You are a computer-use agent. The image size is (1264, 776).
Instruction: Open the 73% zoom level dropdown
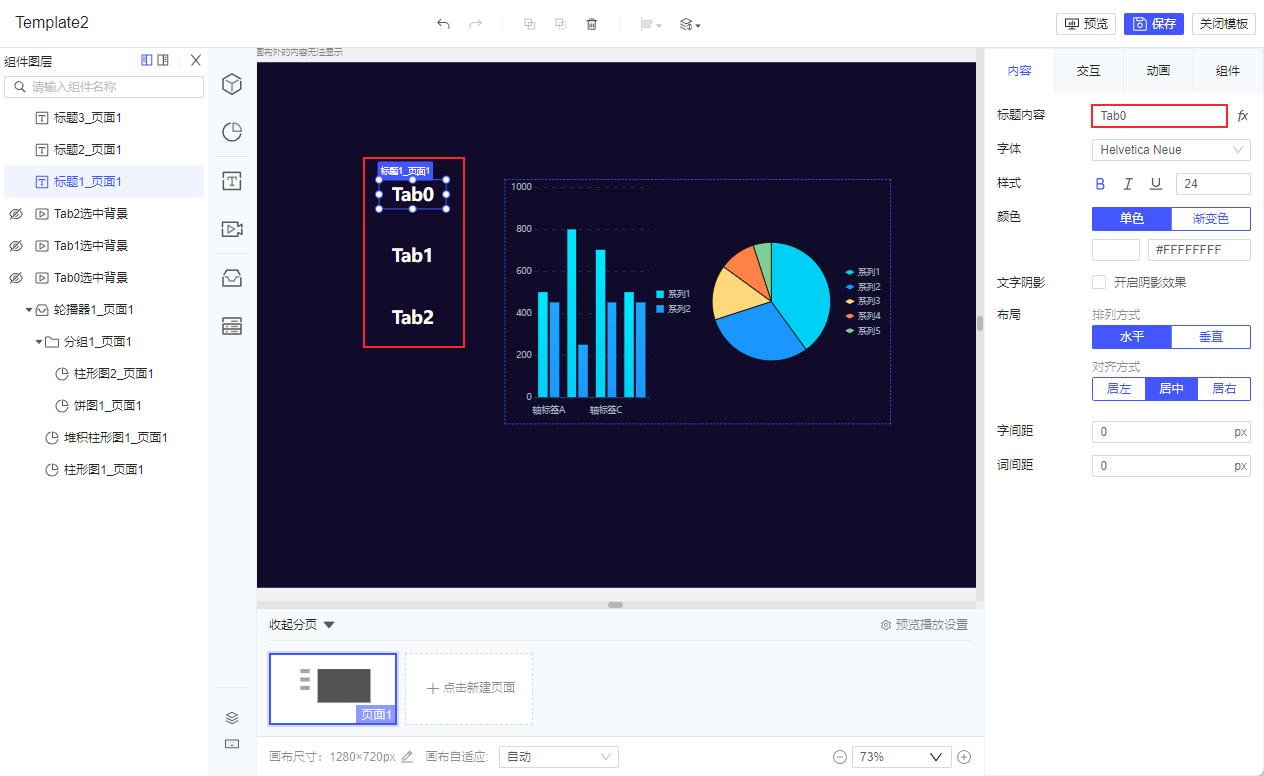click(901, 757)
